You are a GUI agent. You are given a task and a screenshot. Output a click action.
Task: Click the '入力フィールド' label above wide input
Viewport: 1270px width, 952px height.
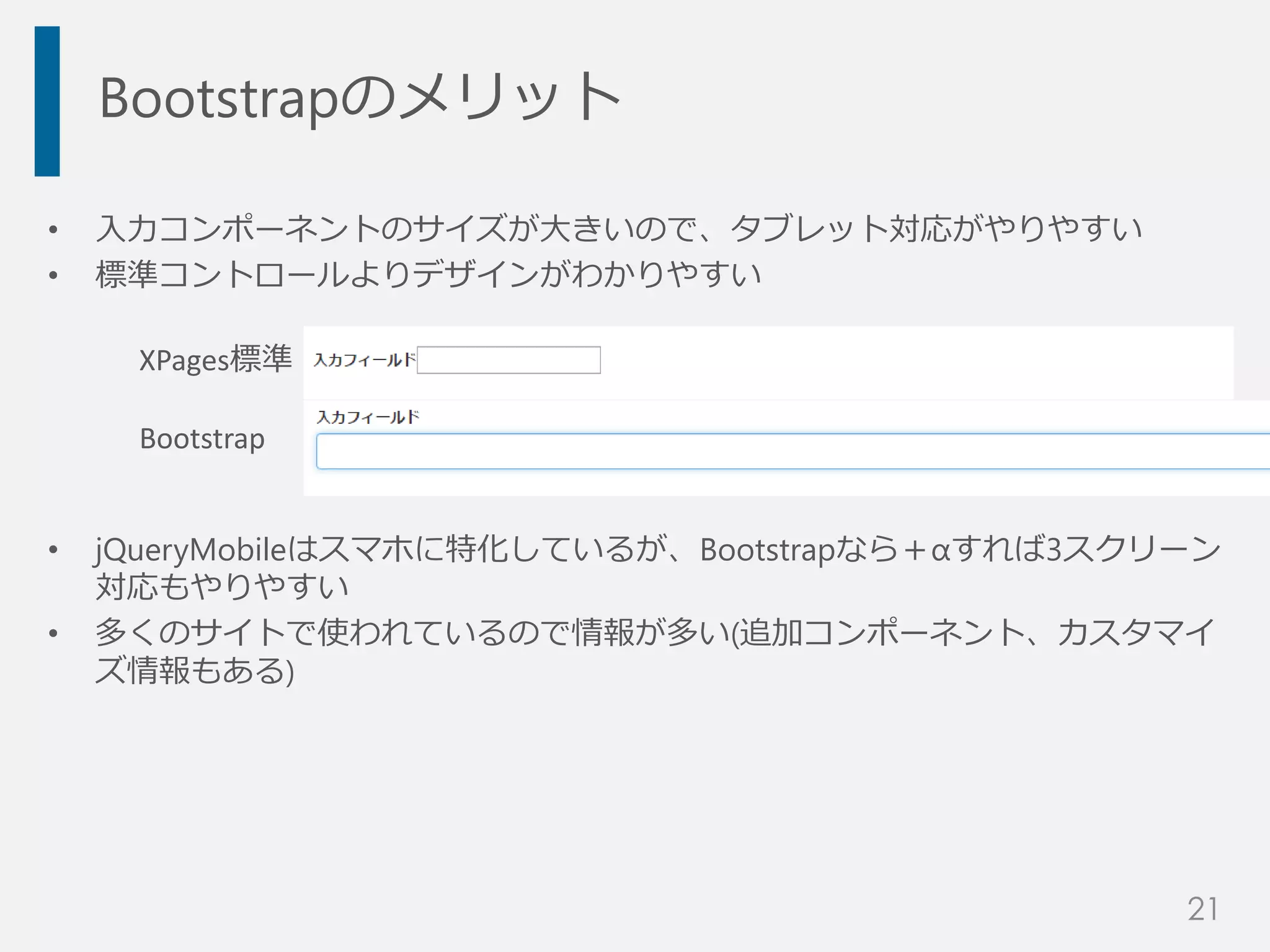pos(368,417)
